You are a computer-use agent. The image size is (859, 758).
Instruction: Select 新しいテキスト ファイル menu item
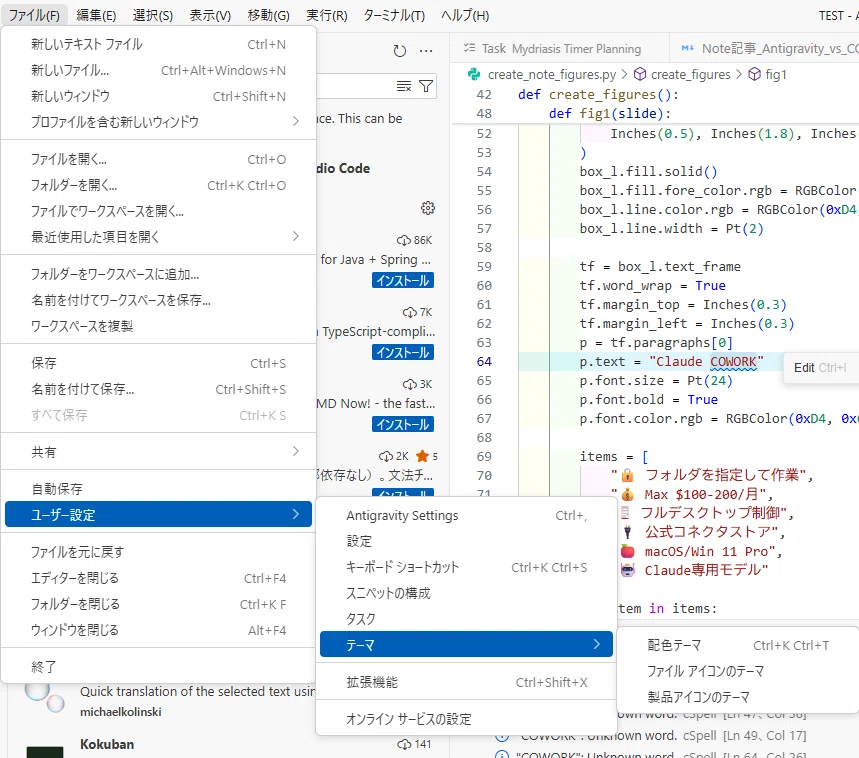[x=158, y=44]
